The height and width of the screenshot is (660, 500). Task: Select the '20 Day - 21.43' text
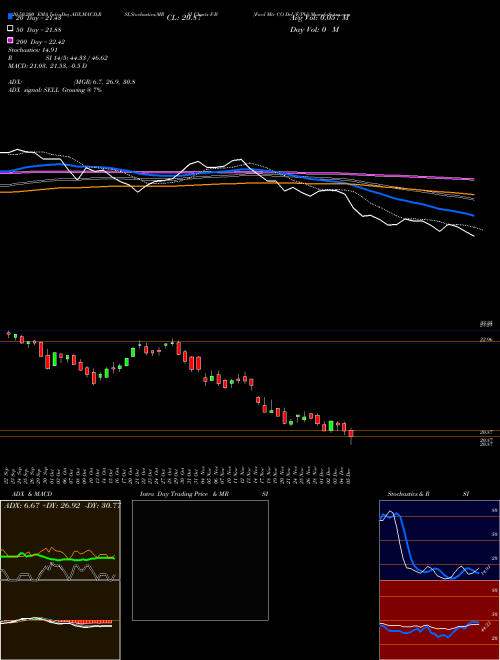39,18
